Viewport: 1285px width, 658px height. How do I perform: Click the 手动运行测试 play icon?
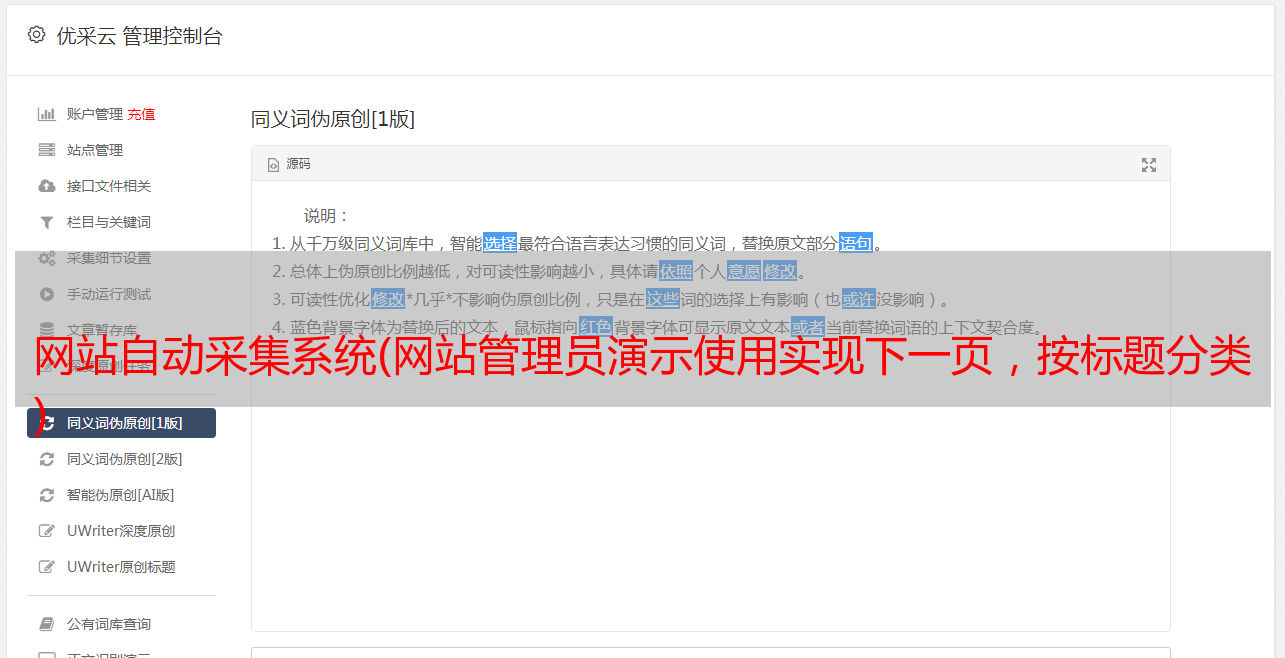point(46,294)
